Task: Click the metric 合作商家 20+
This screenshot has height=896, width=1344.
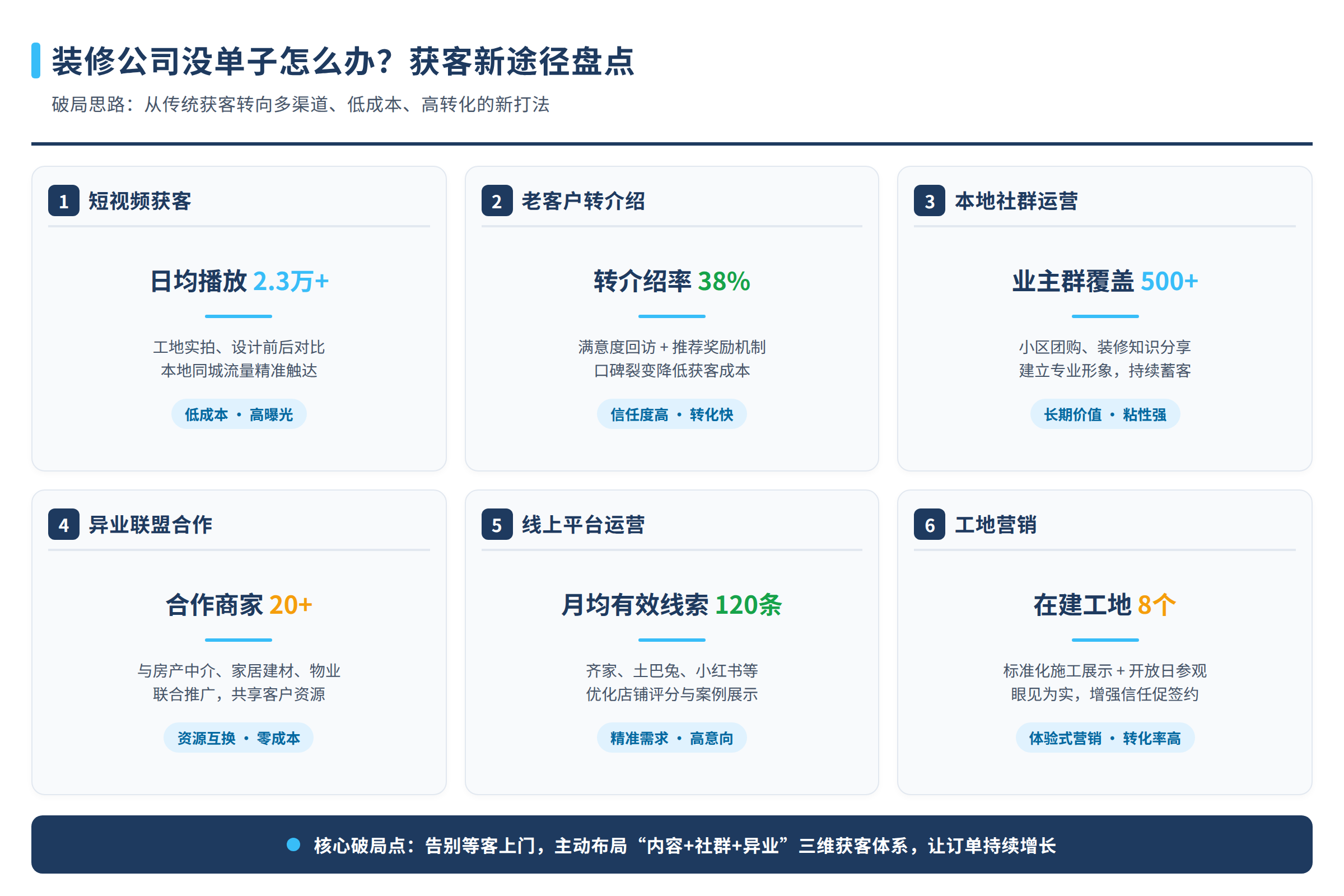Action: click(239, 605)
